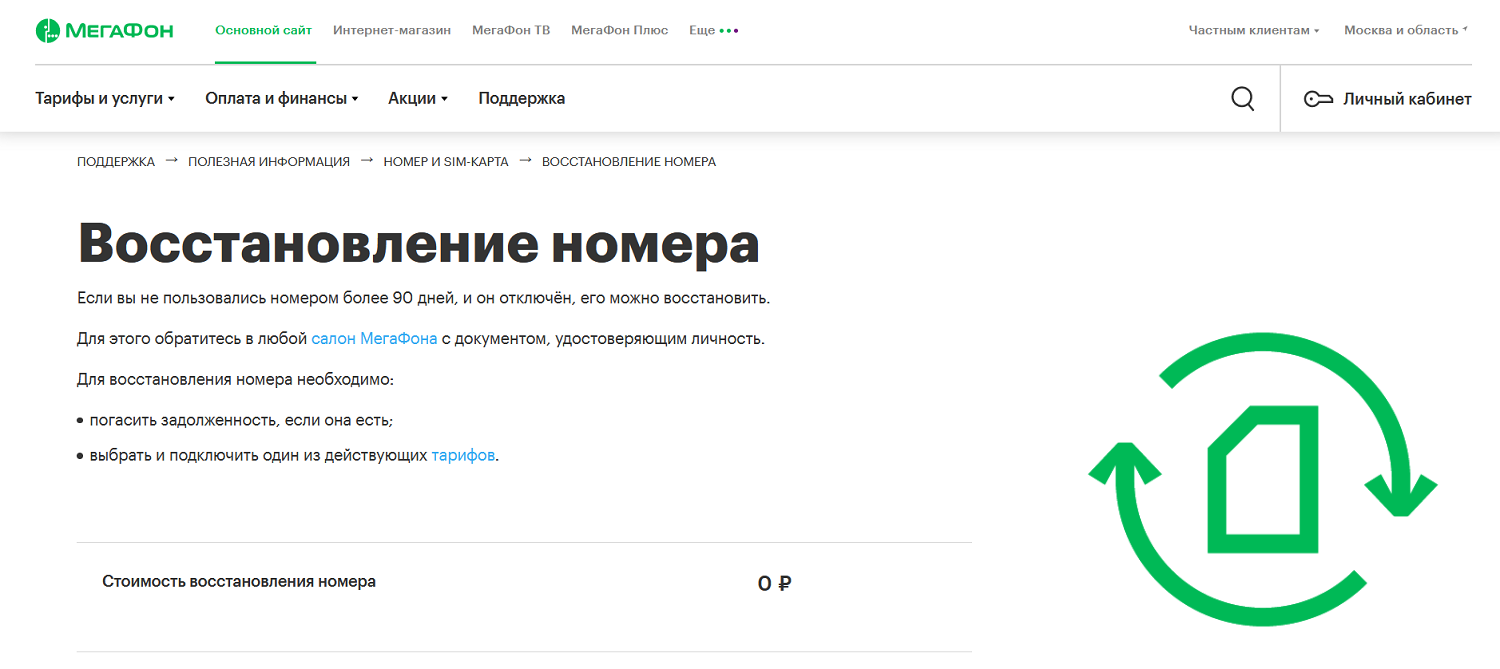Click the Стоимость восстановления номера label
The height and width of the screenshot is (669, 1500).
coord(239,581)
